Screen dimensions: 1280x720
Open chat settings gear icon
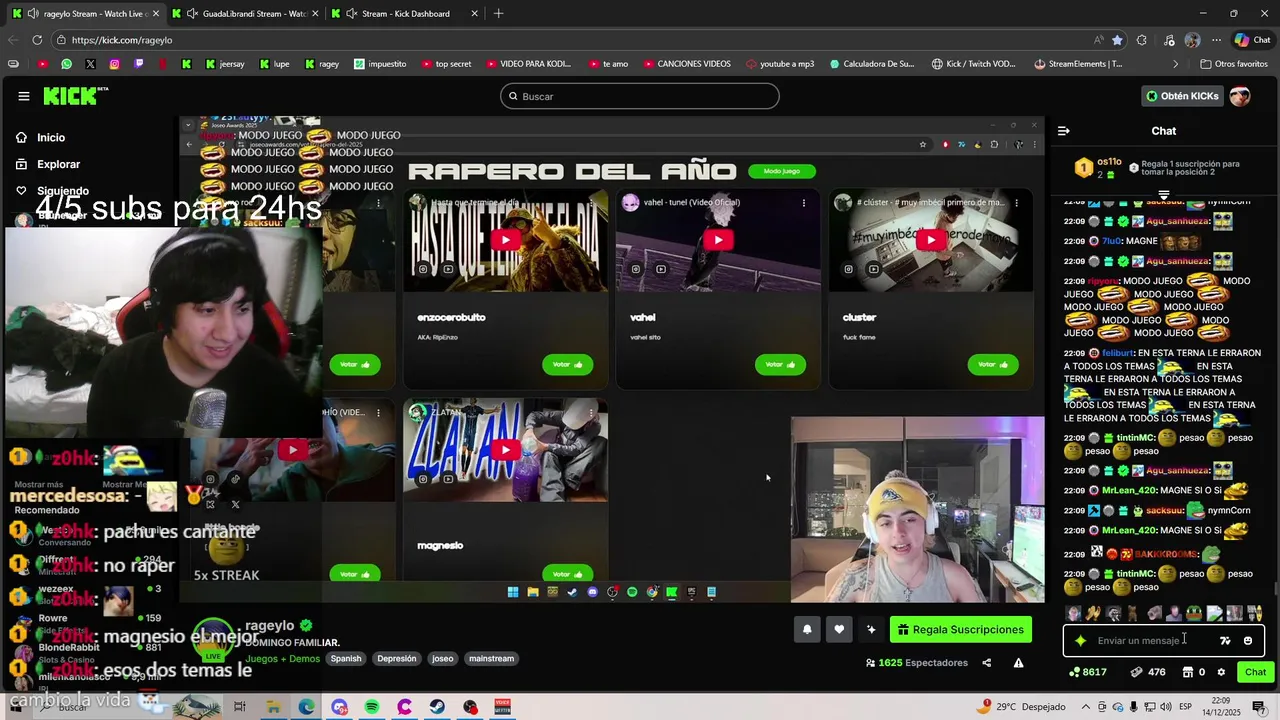pos(1221,672)
